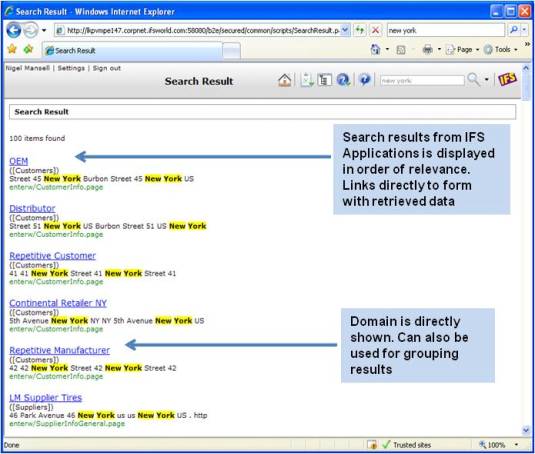Click enterw/CustomerInfo.page under OEM
535x454 pixels.
pyautogui.click(x=56, y=187)
